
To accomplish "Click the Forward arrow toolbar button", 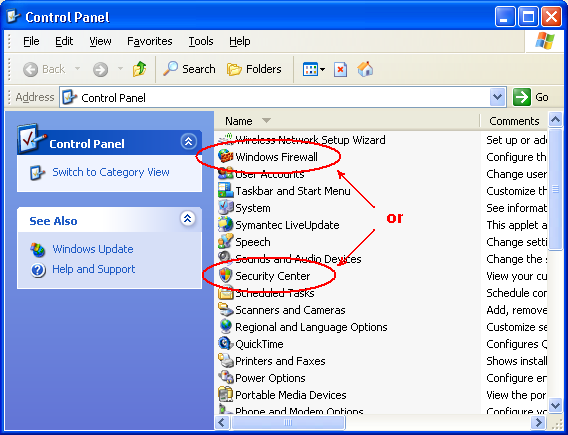I will click(100, 69).
